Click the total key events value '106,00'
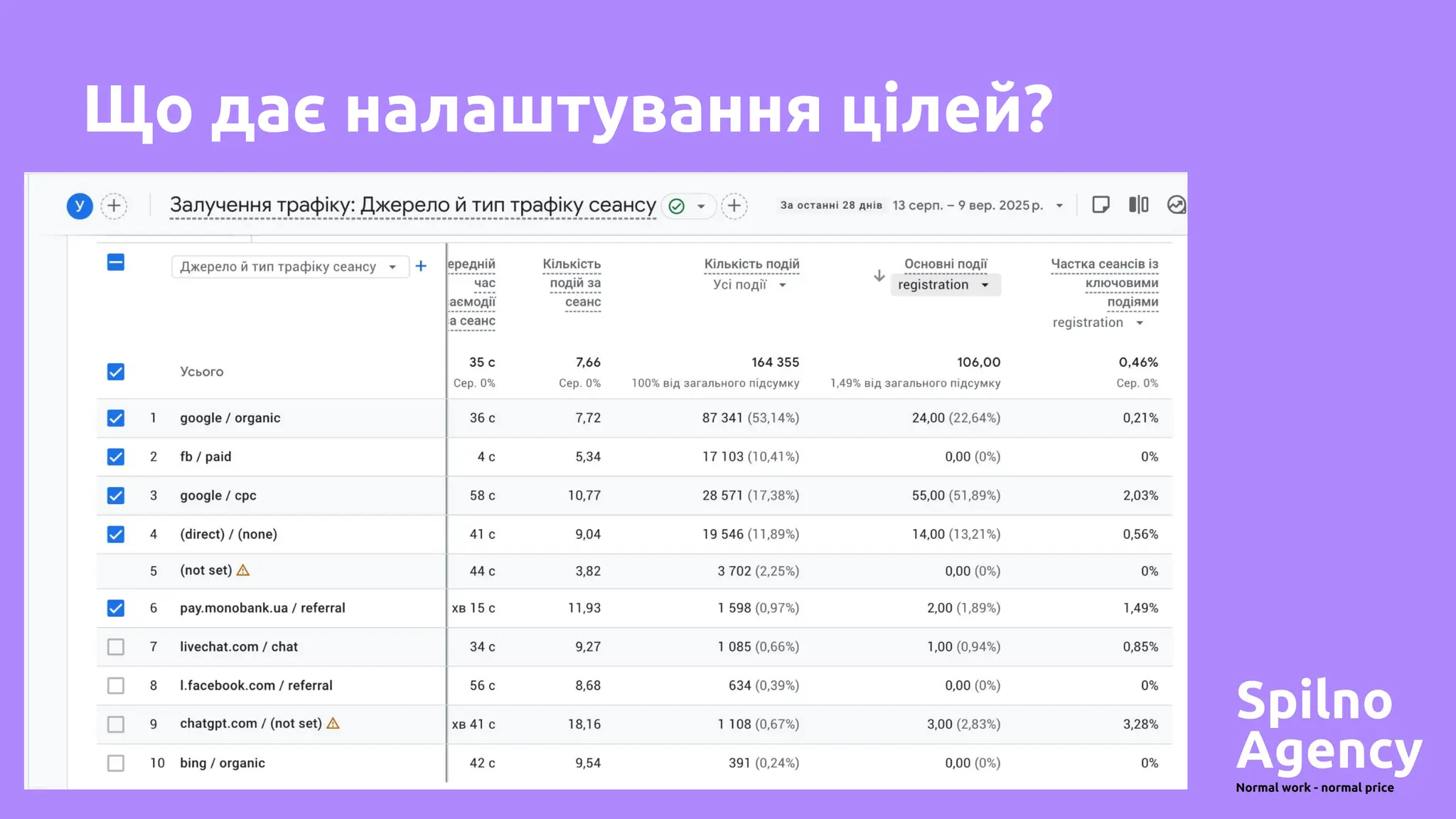Image resolution: width=1456 pixels, height=819 pixels. tap(979, 363)
